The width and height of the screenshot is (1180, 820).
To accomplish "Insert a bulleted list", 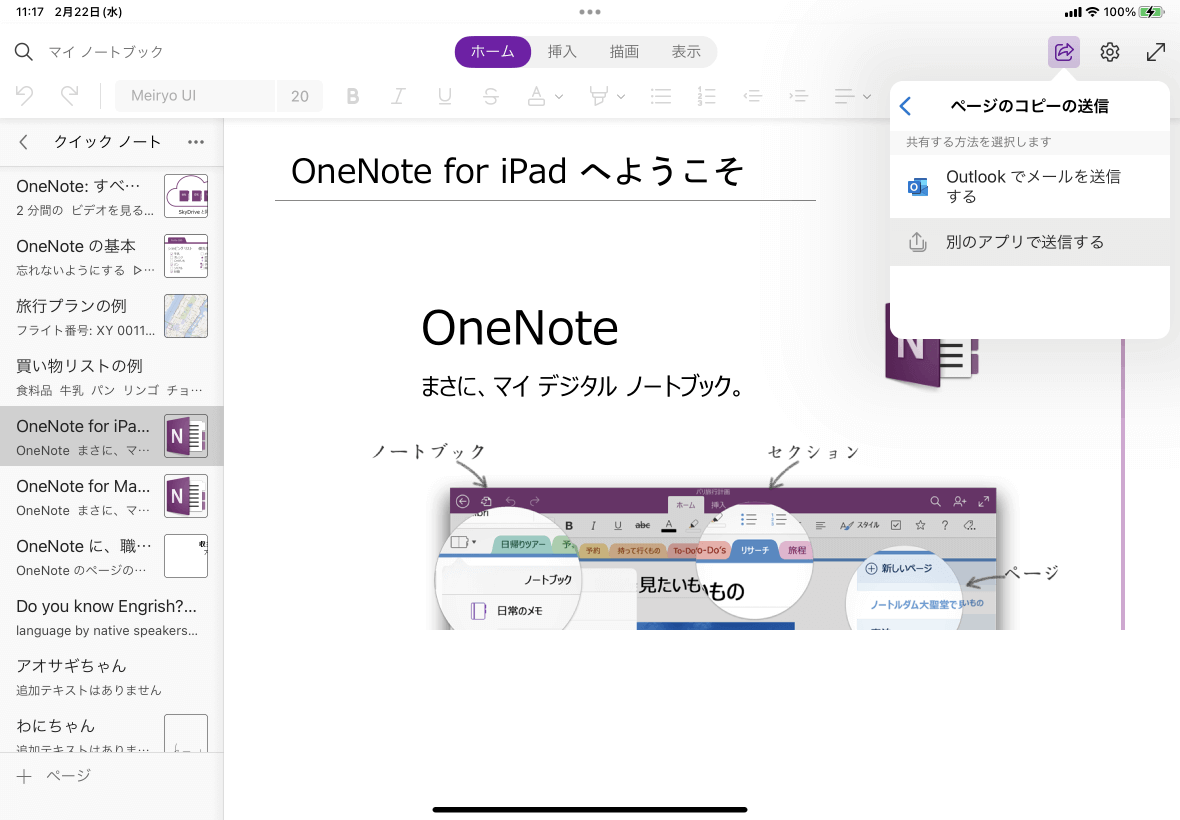I will tap(661, 96).
